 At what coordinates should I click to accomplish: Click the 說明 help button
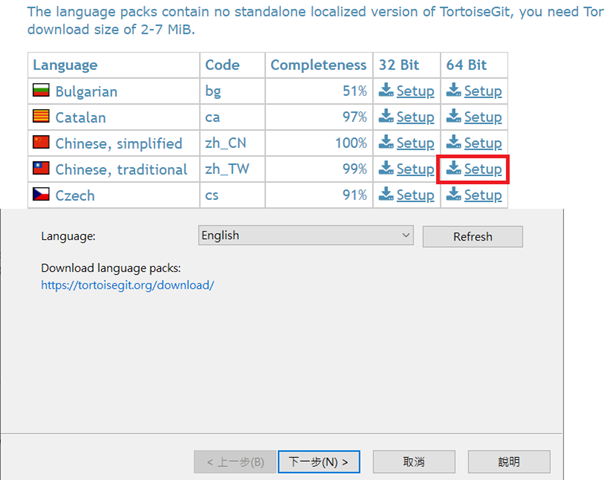click(x=509, y=462)
